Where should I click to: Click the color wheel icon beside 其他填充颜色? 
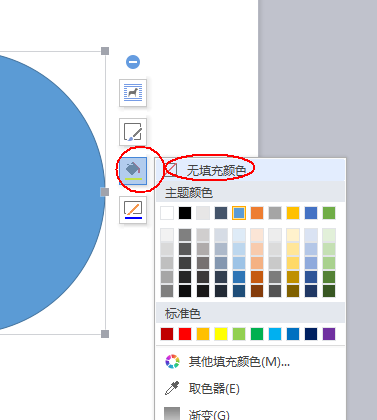click(172, 362)
